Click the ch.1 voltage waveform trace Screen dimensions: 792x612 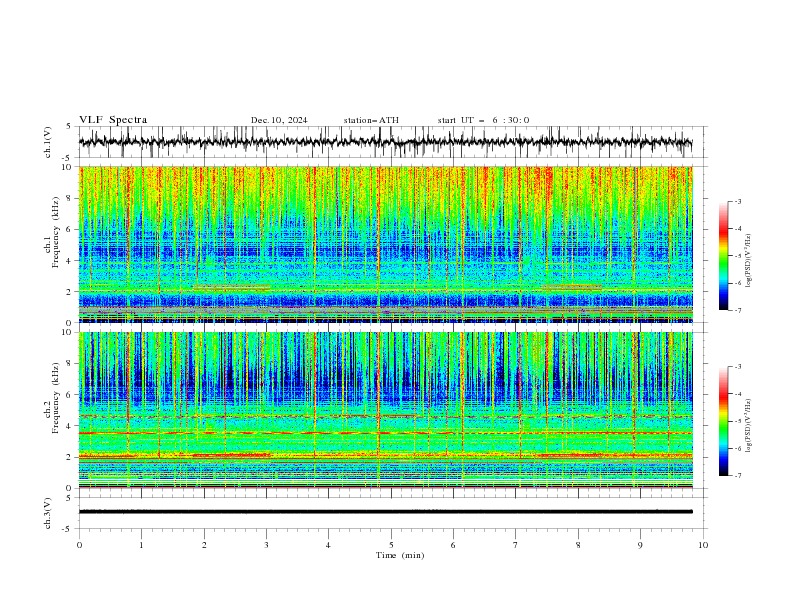tap(385, 142)
